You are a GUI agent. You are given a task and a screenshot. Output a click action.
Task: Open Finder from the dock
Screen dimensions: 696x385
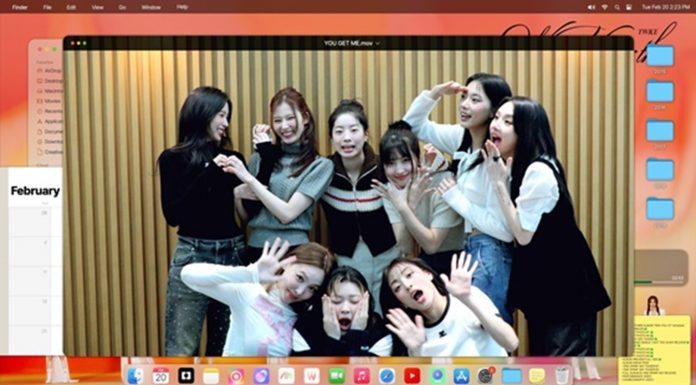(x=135, y=376)
